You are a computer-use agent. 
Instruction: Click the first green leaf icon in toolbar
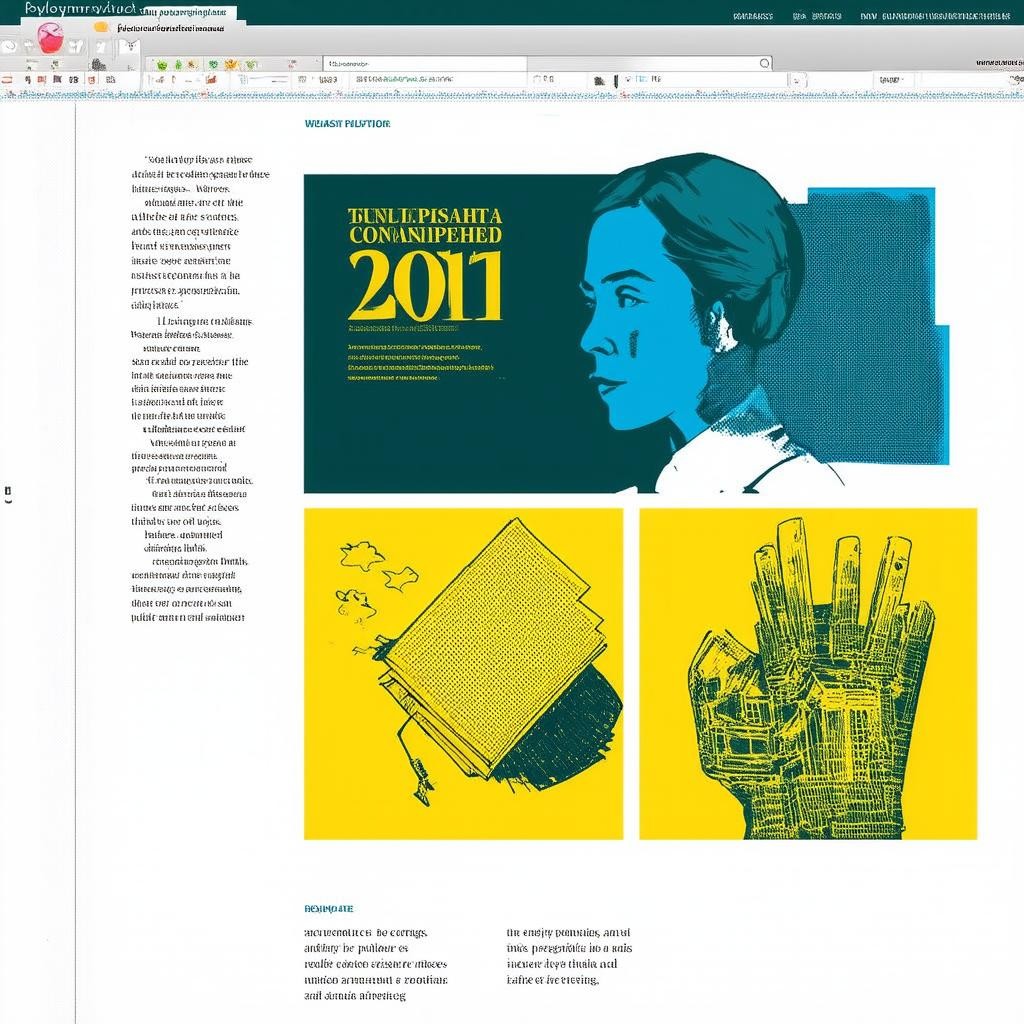point(160,64)
